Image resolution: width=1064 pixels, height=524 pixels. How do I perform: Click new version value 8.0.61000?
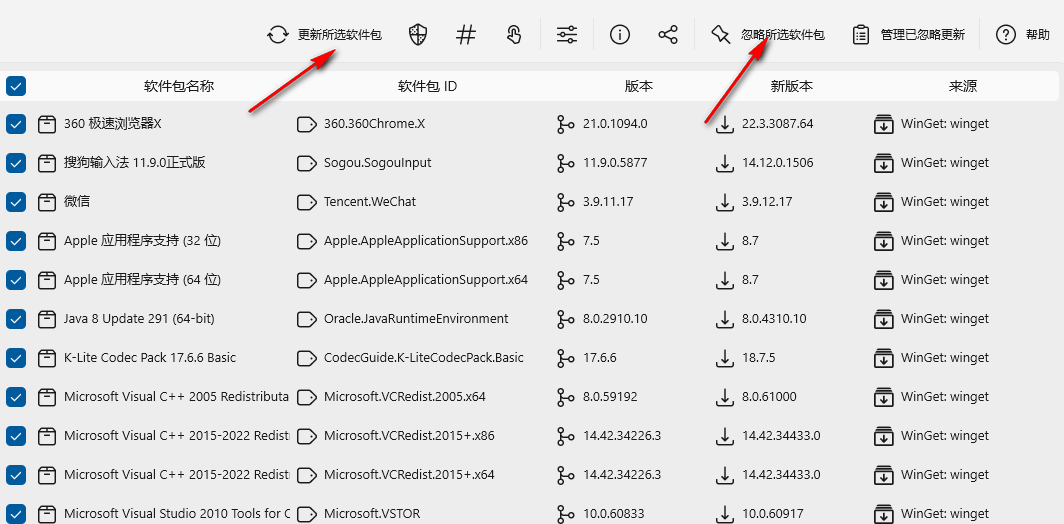[770, 396]
